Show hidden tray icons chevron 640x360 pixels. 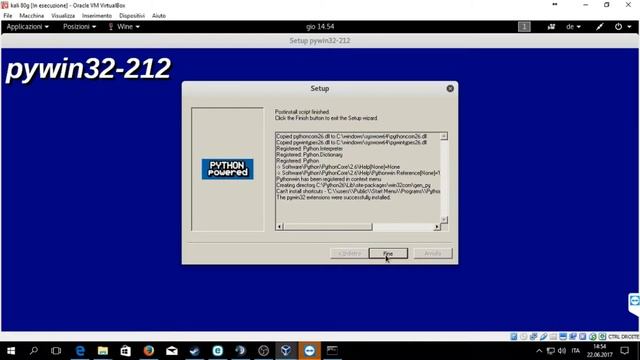coord(539,351)
